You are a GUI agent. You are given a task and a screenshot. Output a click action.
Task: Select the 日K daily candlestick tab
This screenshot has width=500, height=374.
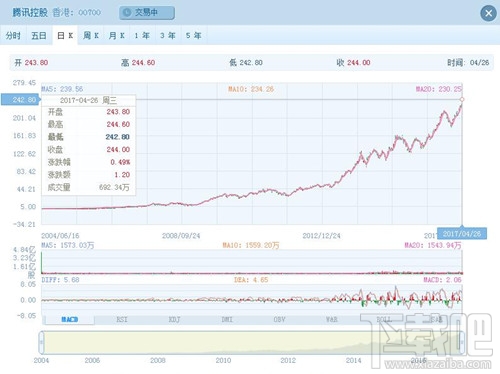point(65,35)
